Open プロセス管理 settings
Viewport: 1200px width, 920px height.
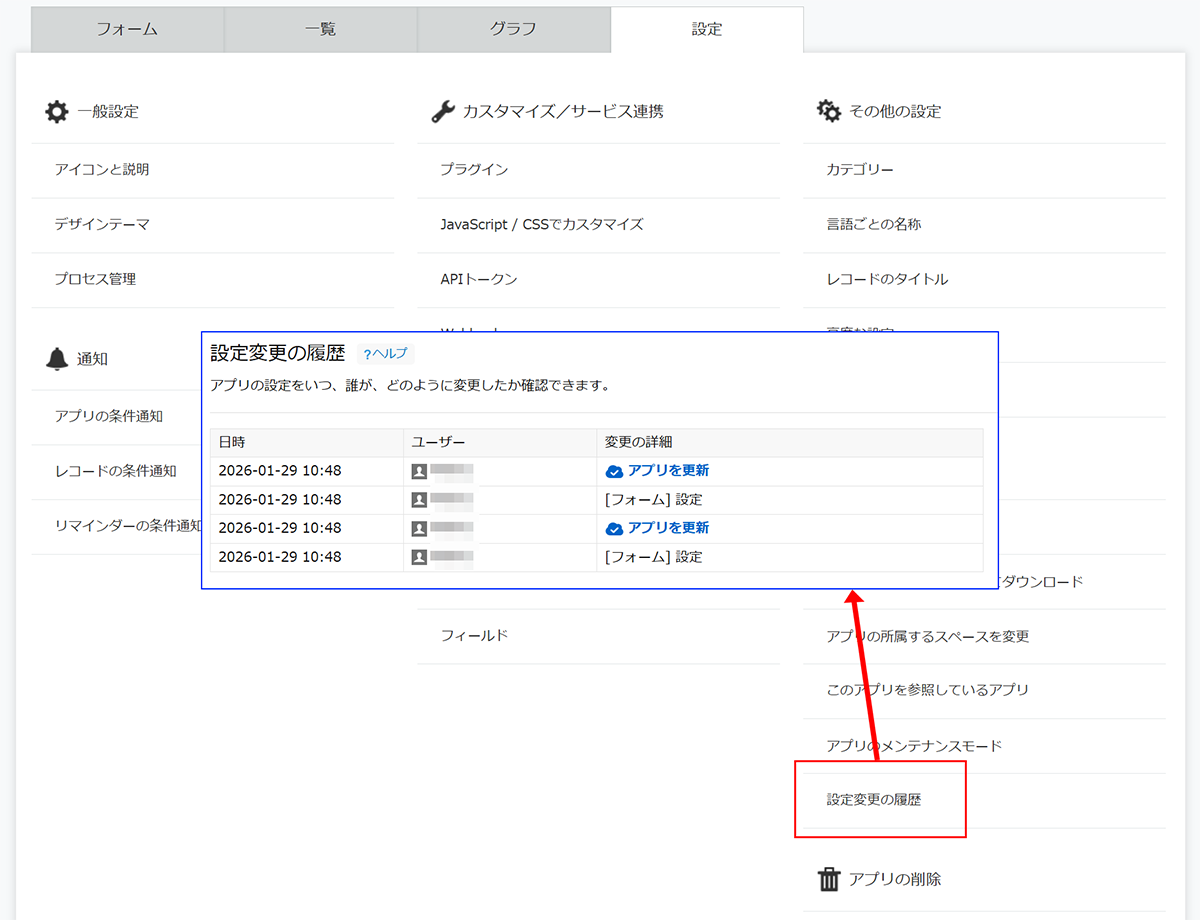point(96,279)
